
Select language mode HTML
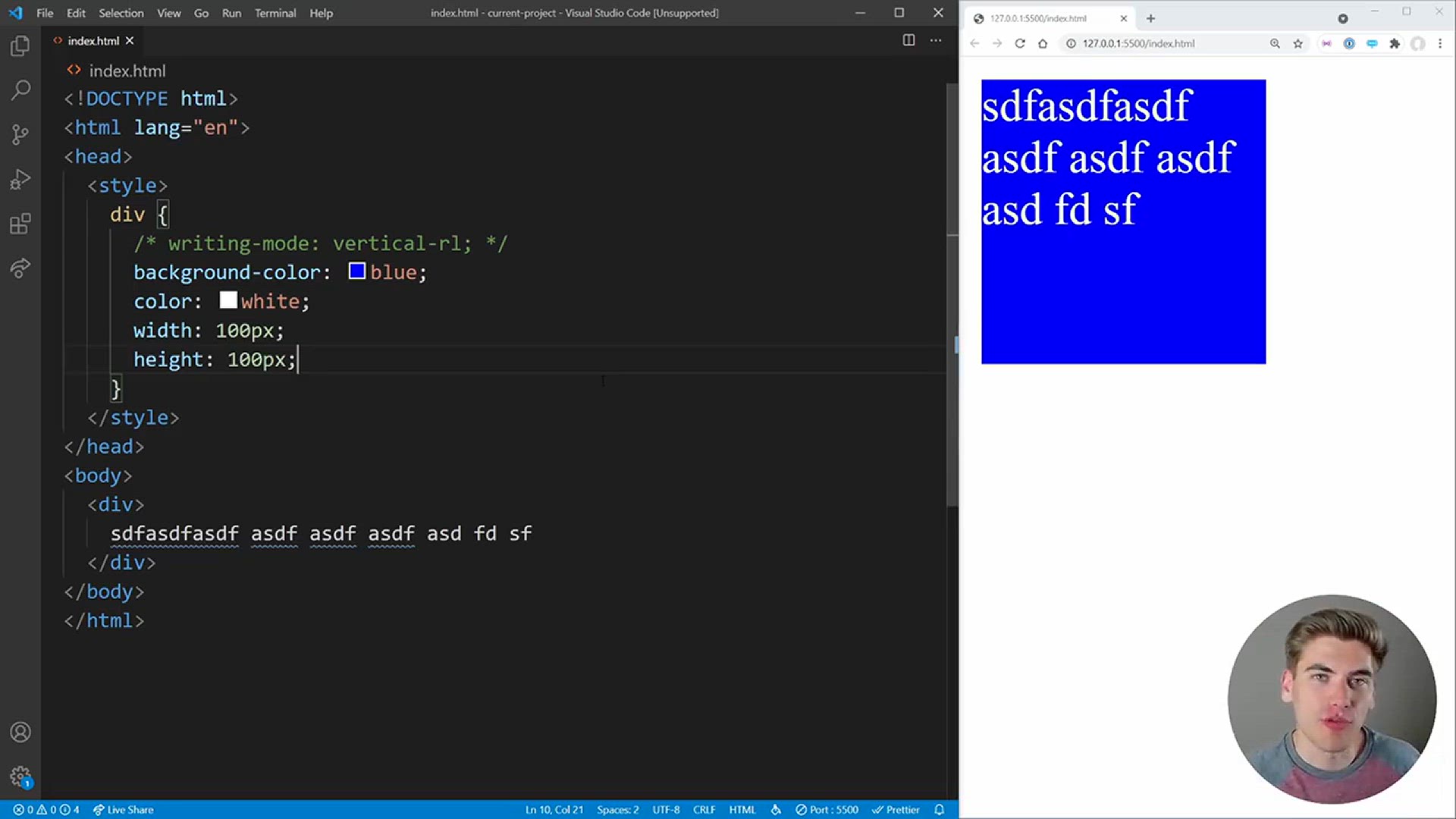click(742, 810)
